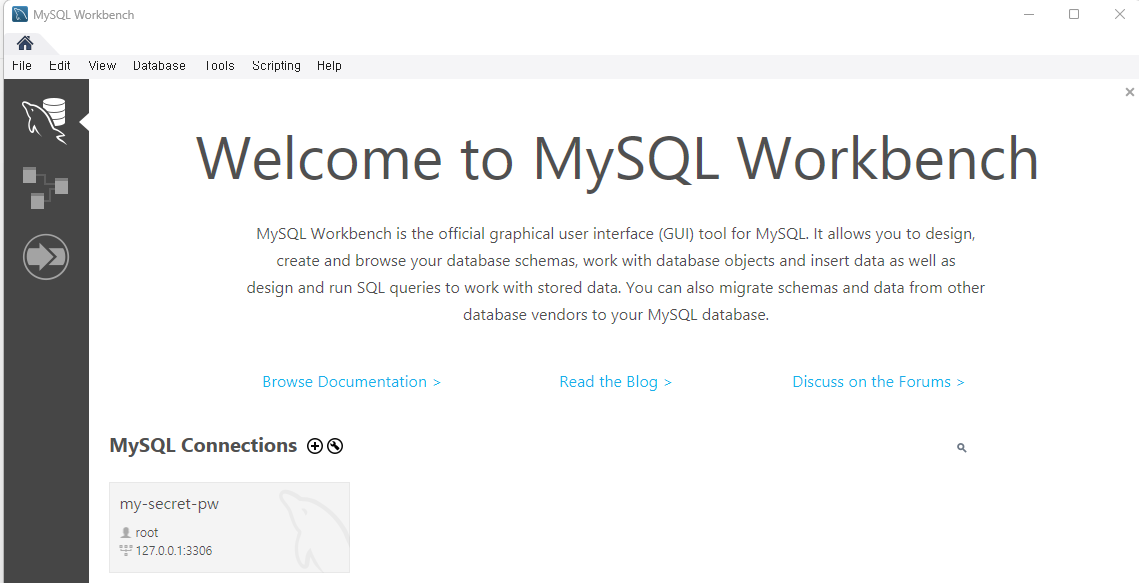The height and width of the screenshot is (583, 1139).
Task: Click the root user text in tile
Action: (147, 532)
